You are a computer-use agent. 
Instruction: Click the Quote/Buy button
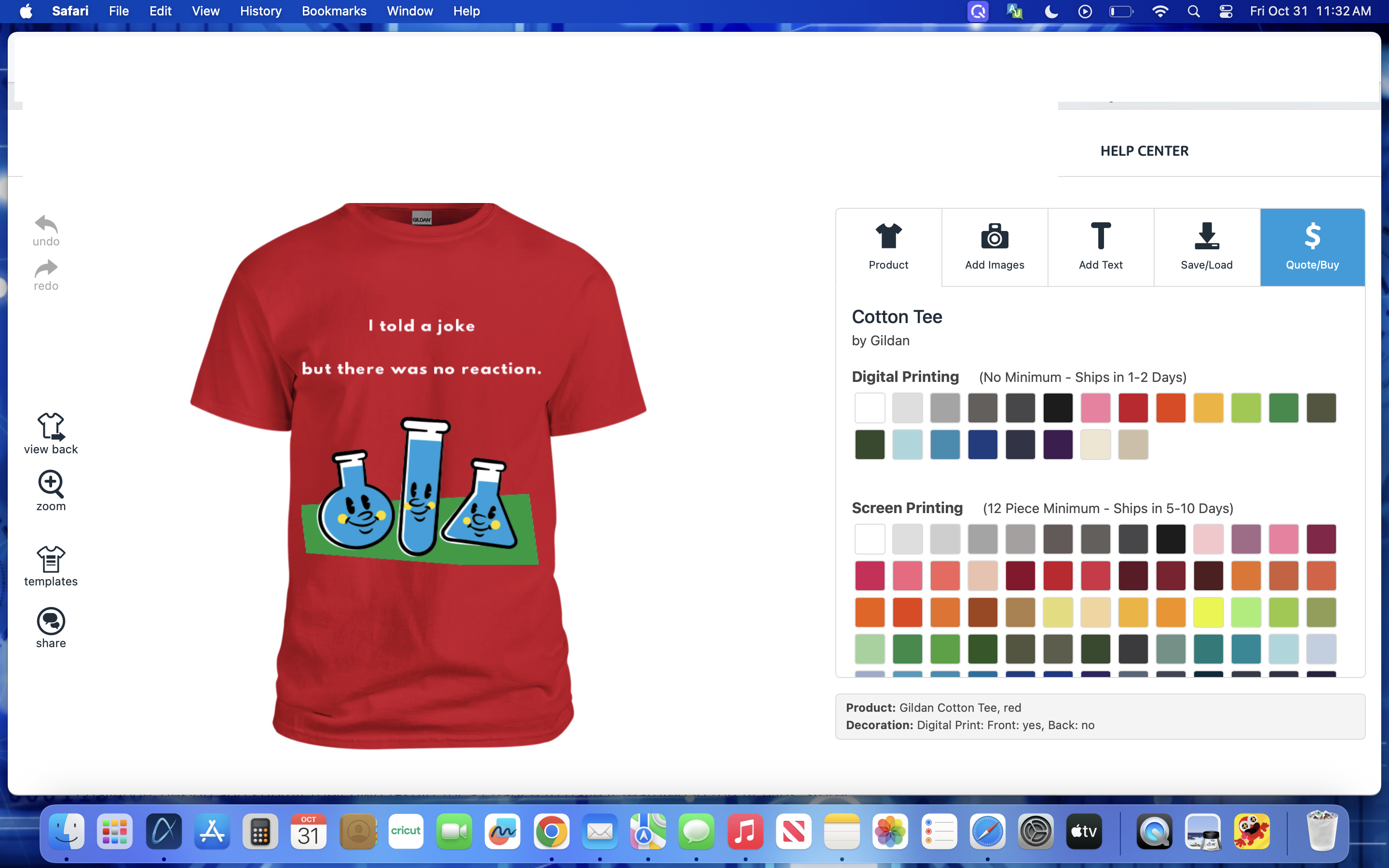(x=1312, y=247)
